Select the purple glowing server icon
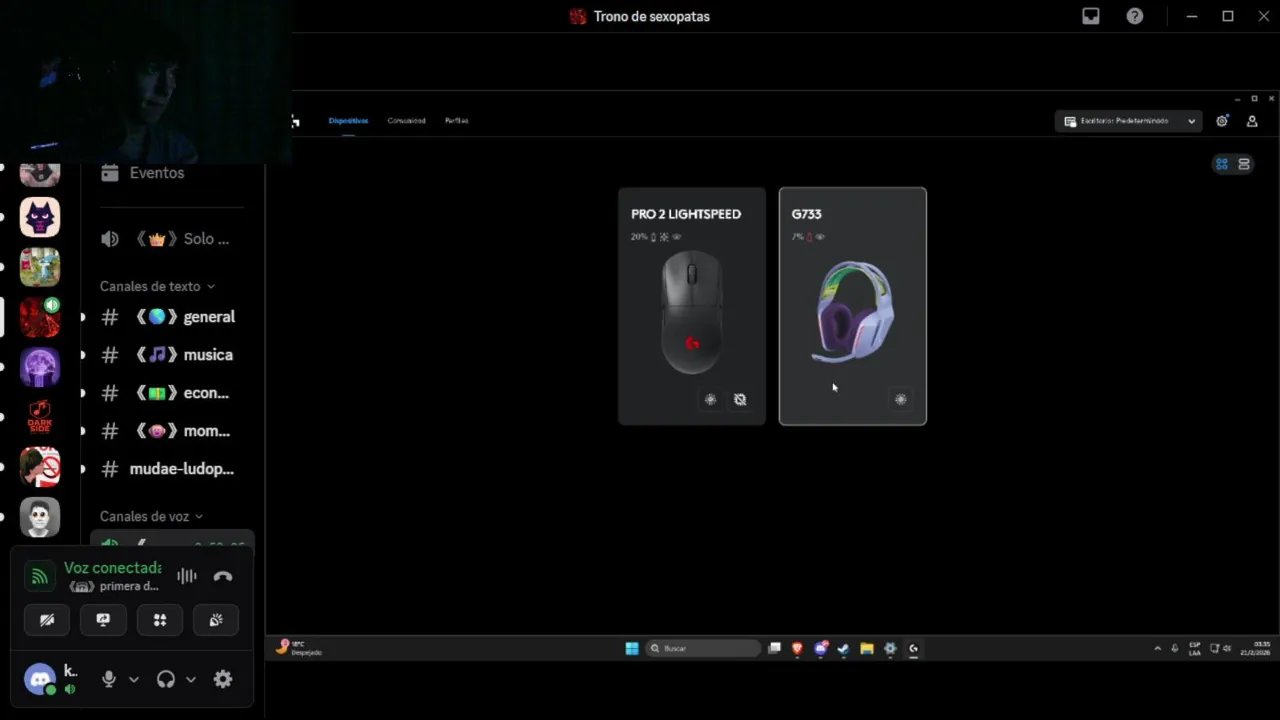The height and width of the screenshot is (720, 1280). (x=40, y=367)
